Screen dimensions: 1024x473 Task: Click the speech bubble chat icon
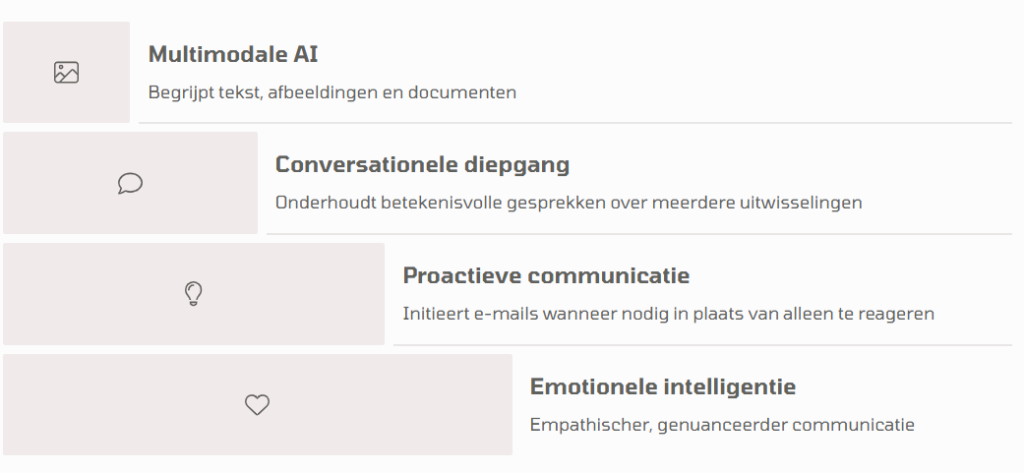click(130, 183)
